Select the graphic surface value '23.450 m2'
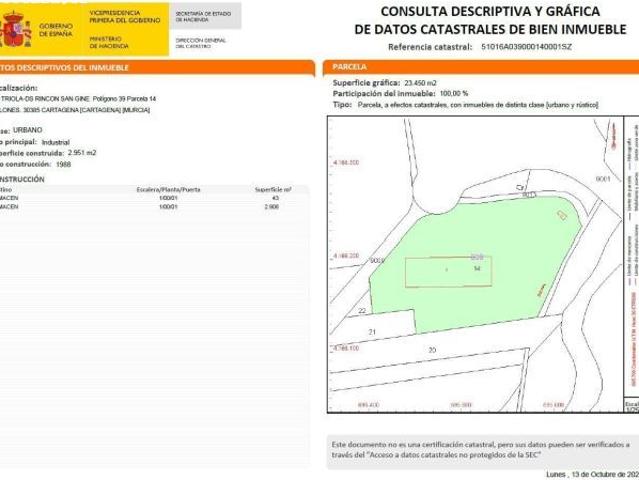 point(420,83)
